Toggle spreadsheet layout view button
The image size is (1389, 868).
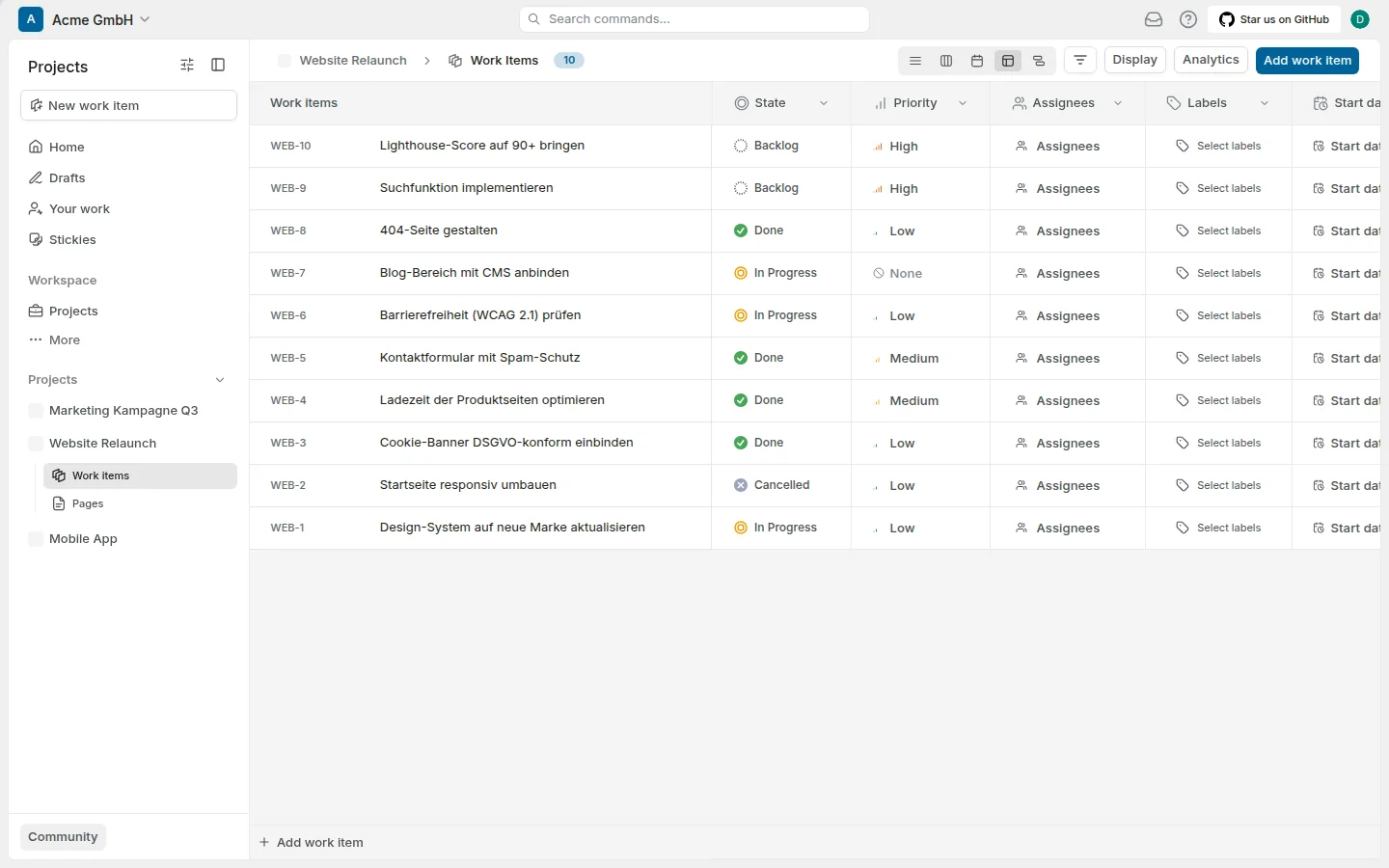pyautogui.click(x=1008, y=61)
